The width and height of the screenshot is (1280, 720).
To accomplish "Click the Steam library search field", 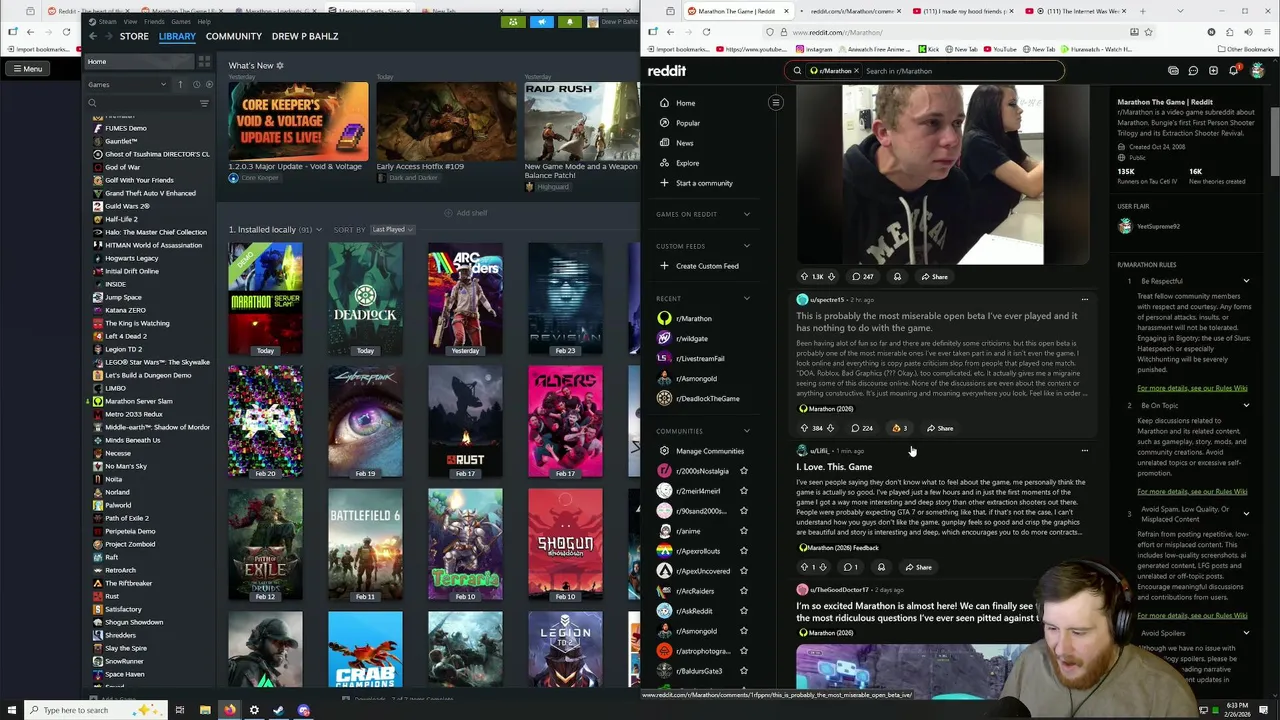I will 140,103.
